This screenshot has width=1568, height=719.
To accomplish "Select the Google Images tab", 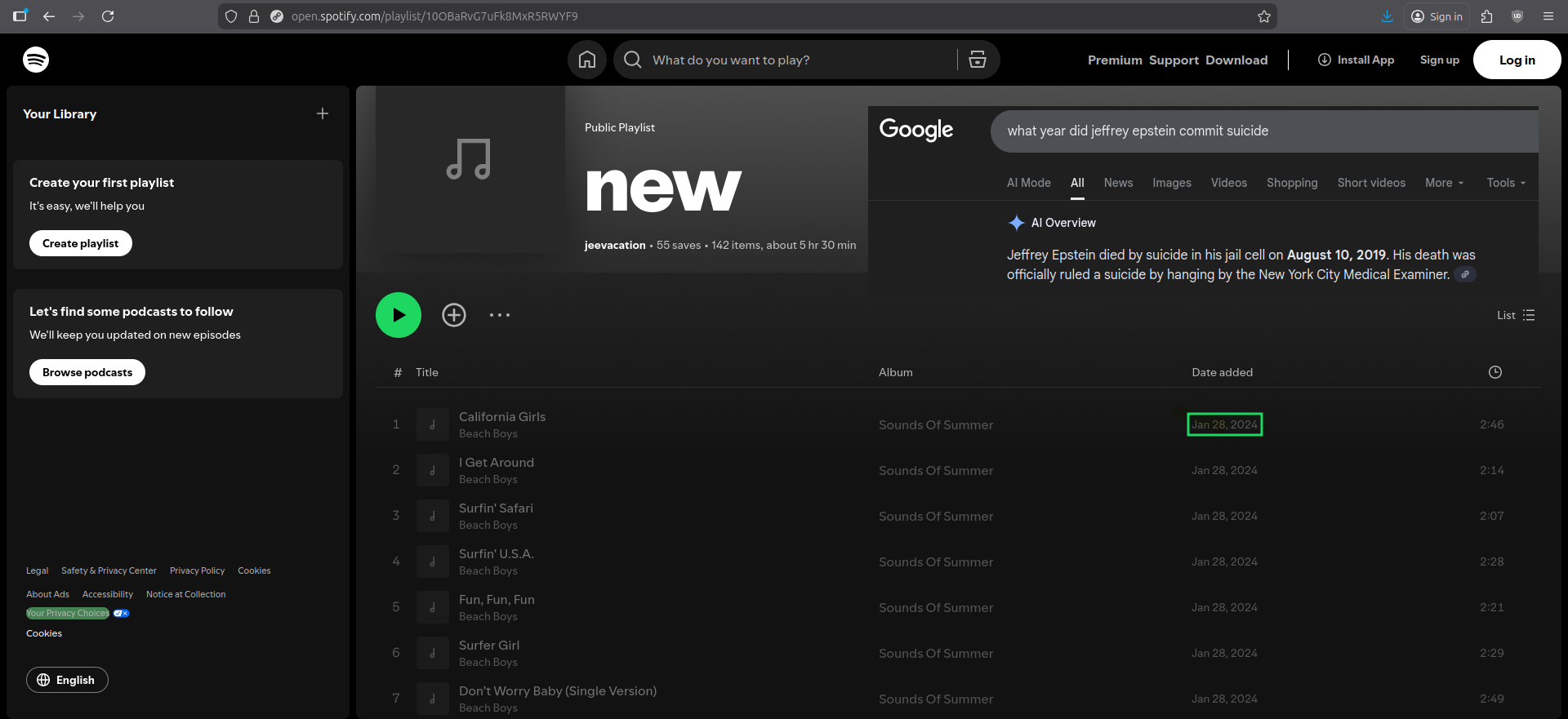I will tap(1172, 183).
